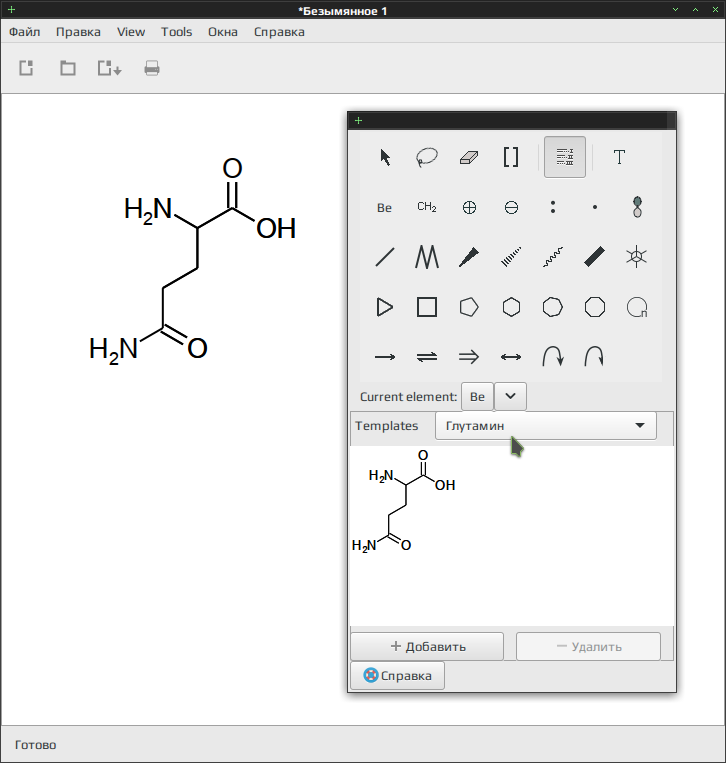Open the current element dropdown arrow

510,396
